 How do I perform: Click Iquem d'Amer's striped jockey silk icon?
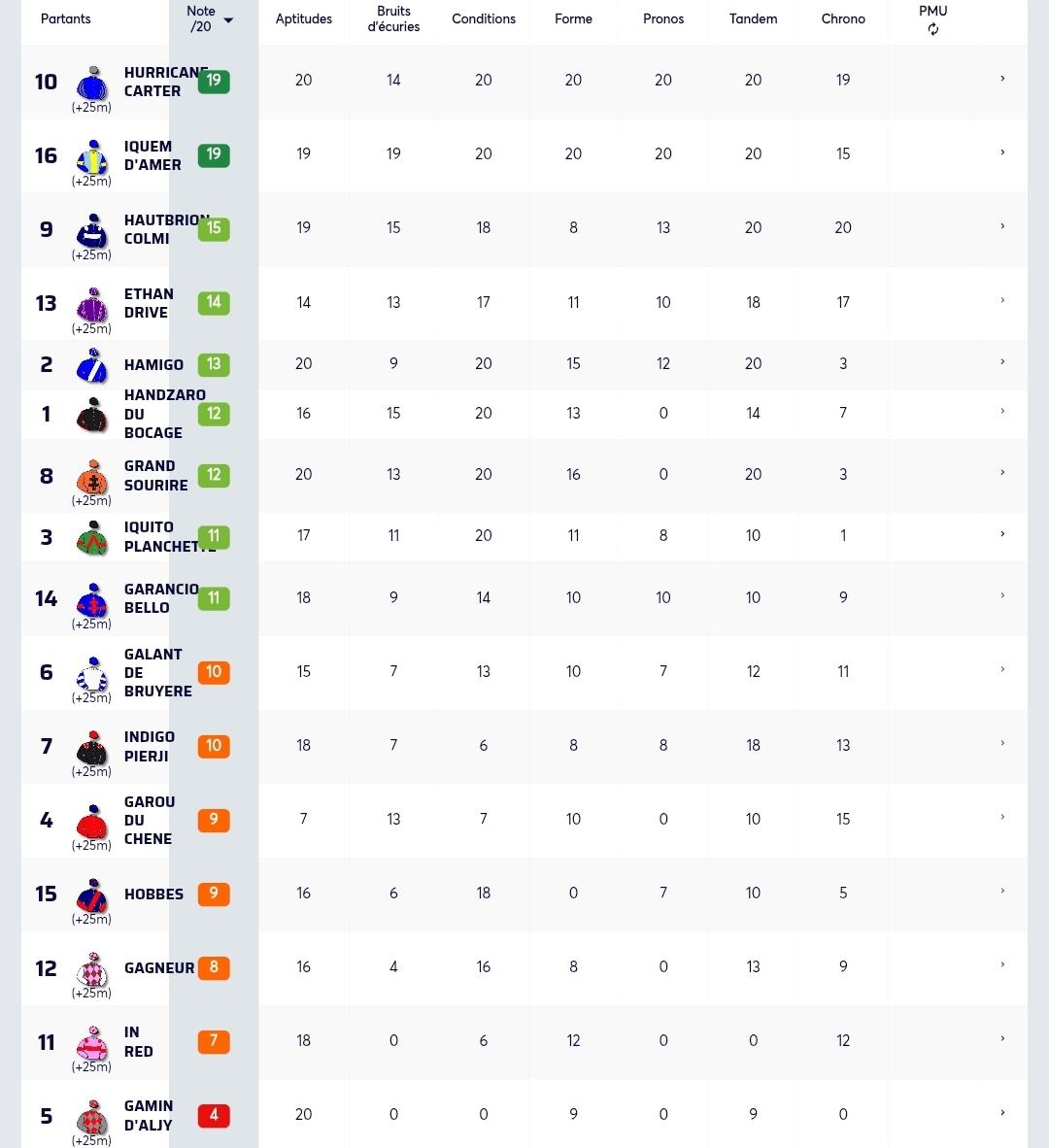click(92, 156)
